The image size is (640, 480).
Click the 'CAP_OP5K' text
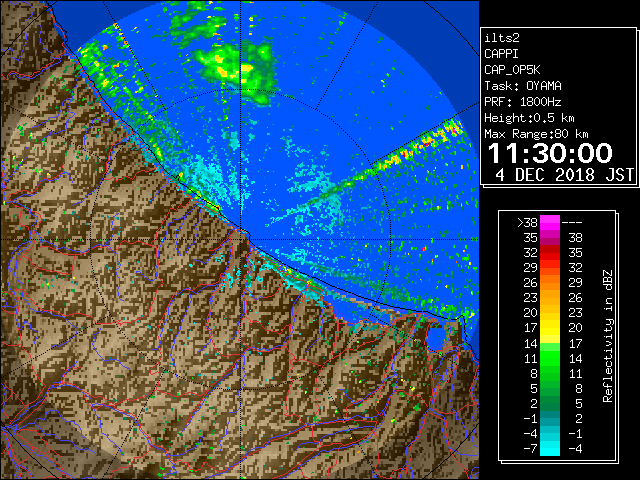[512, 70]
